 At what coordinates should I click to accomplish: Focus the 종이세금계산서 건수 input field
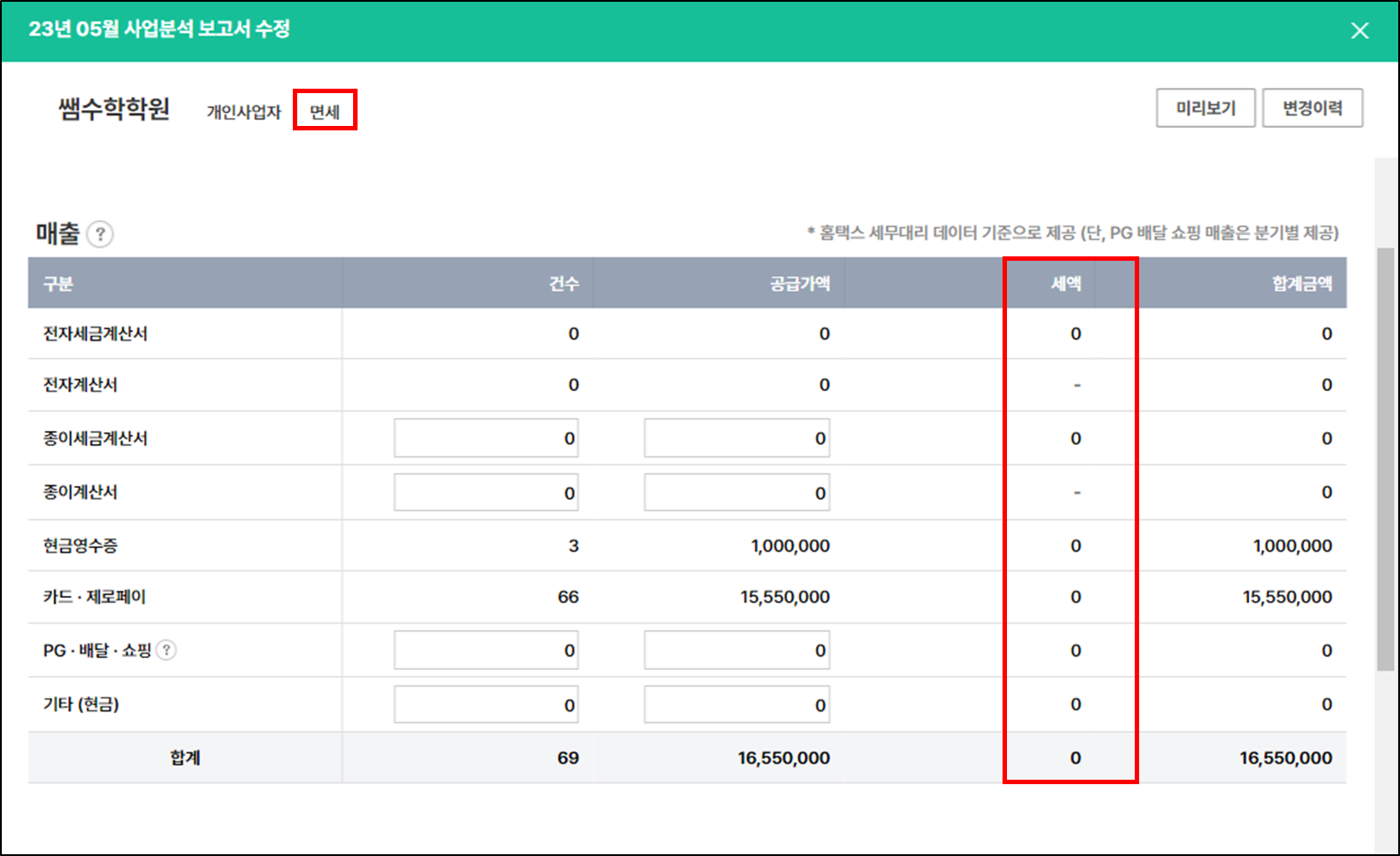(486, 438)
